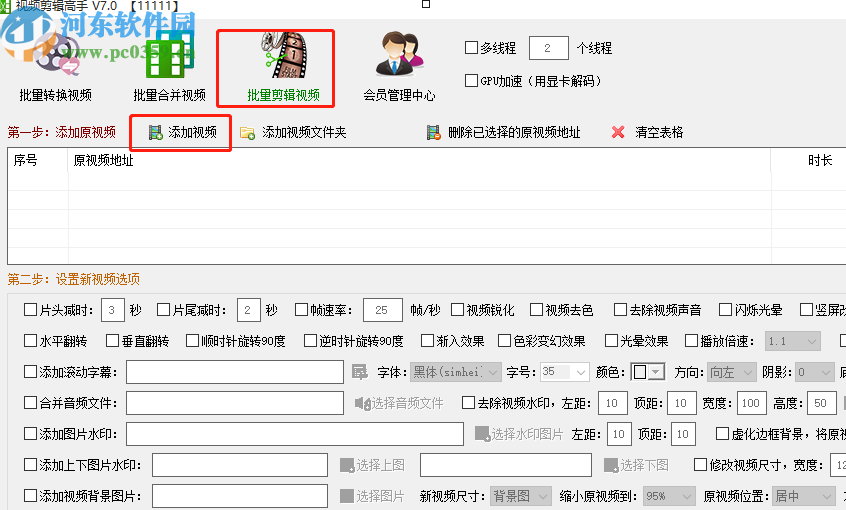Check 去除视频声音 option
Screen dimensions: 846x510
[x=620, y=310]
